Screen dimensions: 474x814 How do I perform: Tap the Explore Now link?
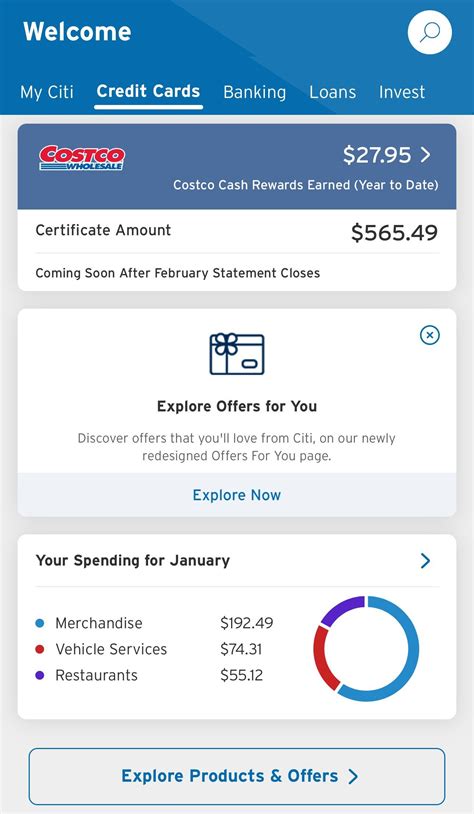click(x=237, y=495)
